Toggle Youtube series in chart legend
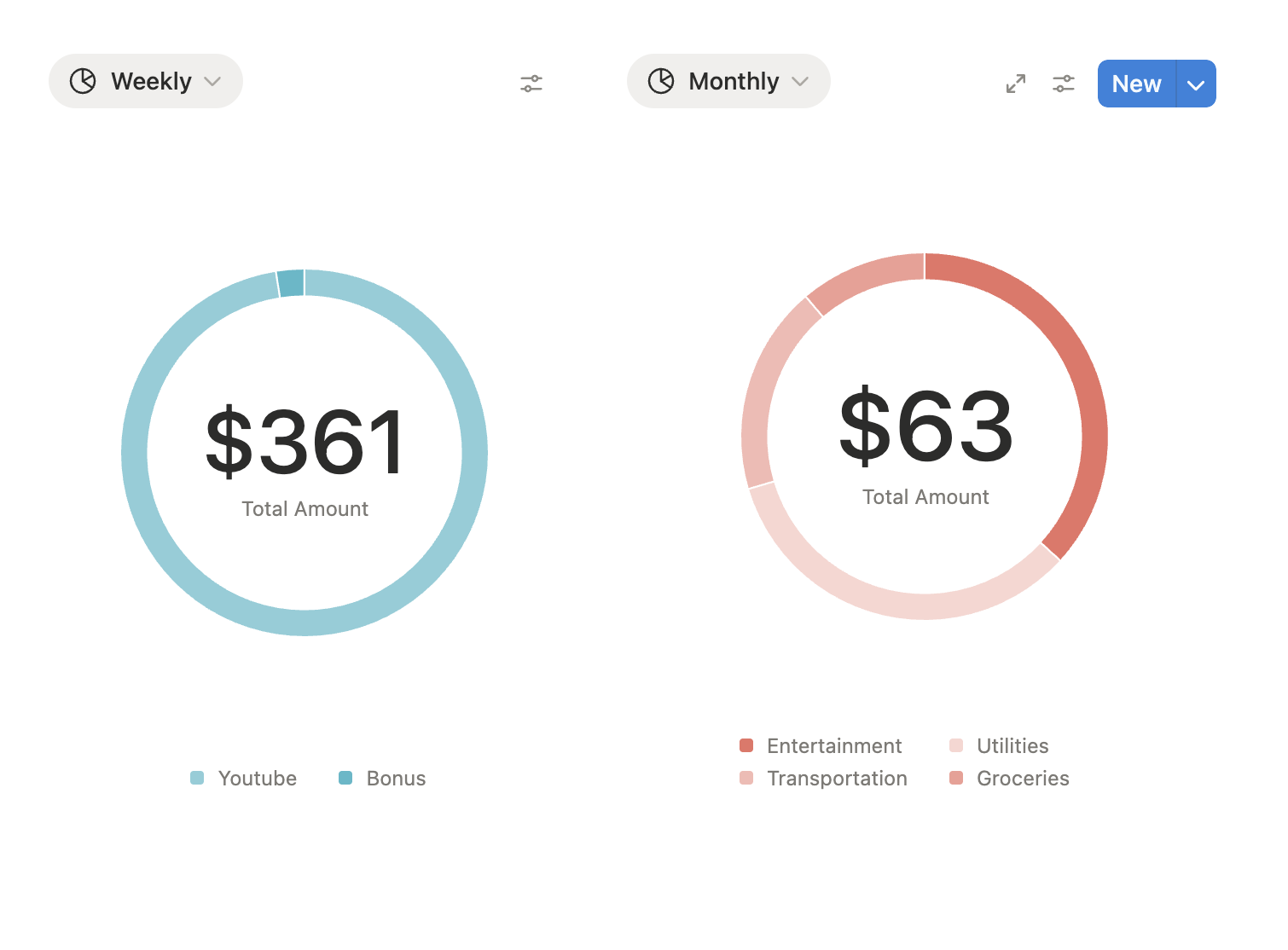The width and height of the screenshot is (1288, 950). [x=257, y=779]
